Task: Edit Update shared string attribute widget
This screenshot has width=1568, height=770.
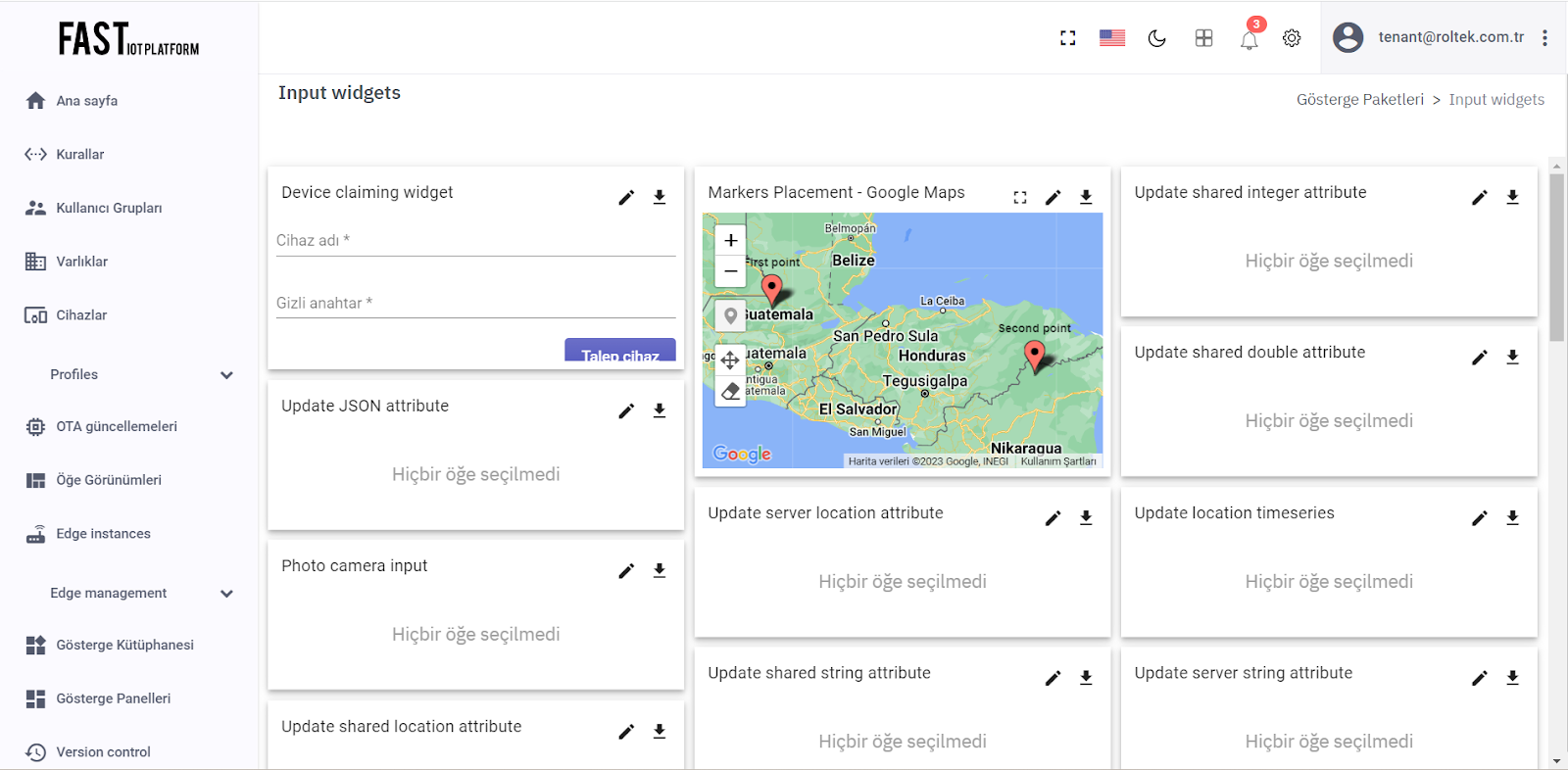Action: (x=1053, y=678)
